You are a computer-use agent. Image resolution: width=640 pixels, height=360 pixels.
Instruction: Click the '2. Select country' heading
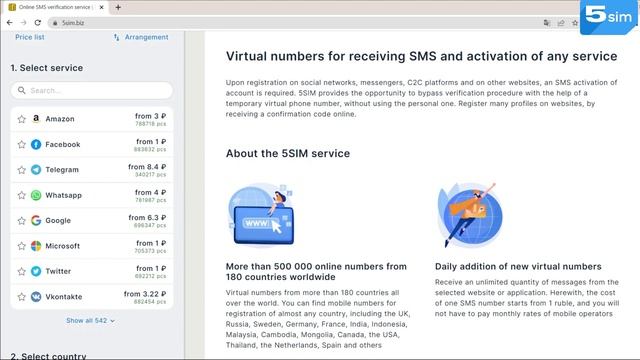click(49, 356)
